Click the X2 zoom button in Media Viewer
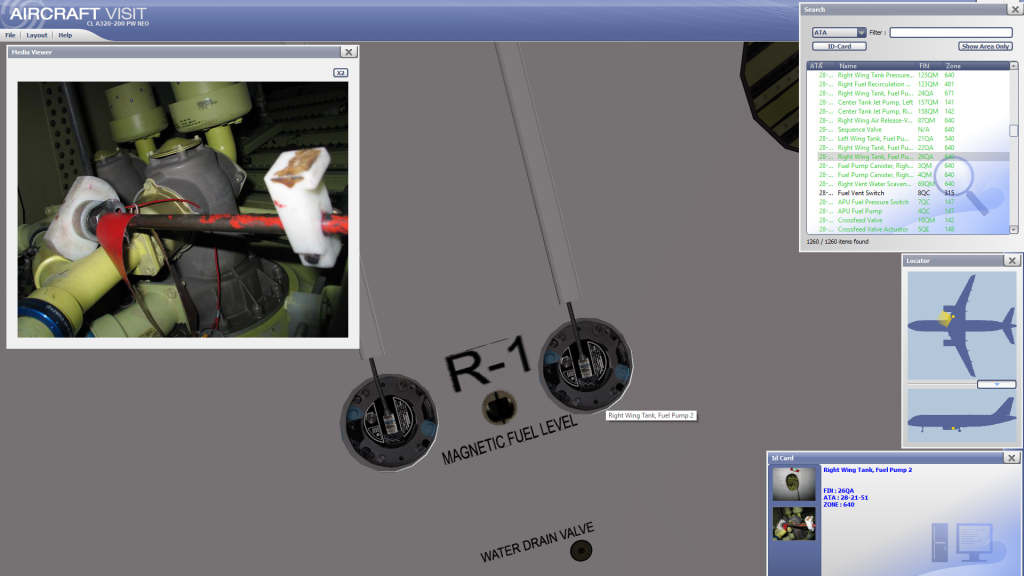This screenshot has width=1024, height=576. tap(340, 72)
